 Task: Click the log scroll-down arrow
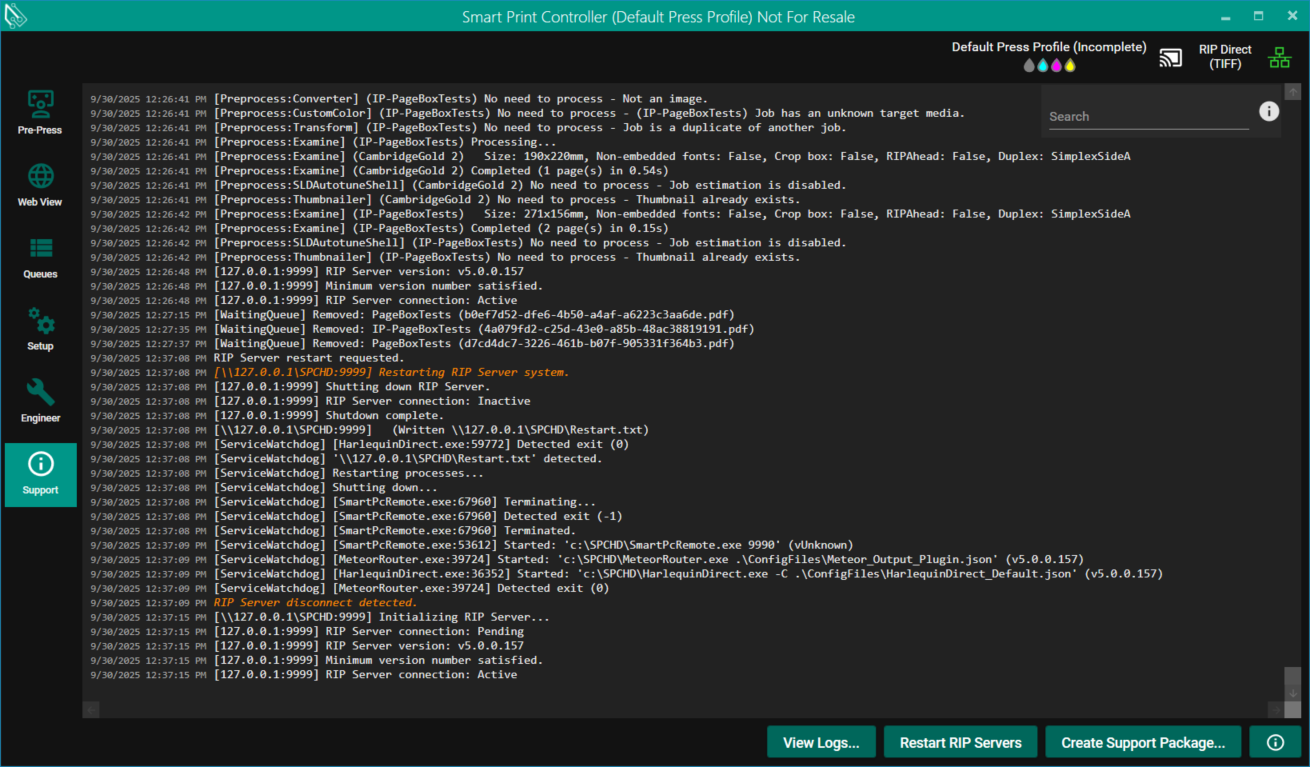[x=1292, y=693]
